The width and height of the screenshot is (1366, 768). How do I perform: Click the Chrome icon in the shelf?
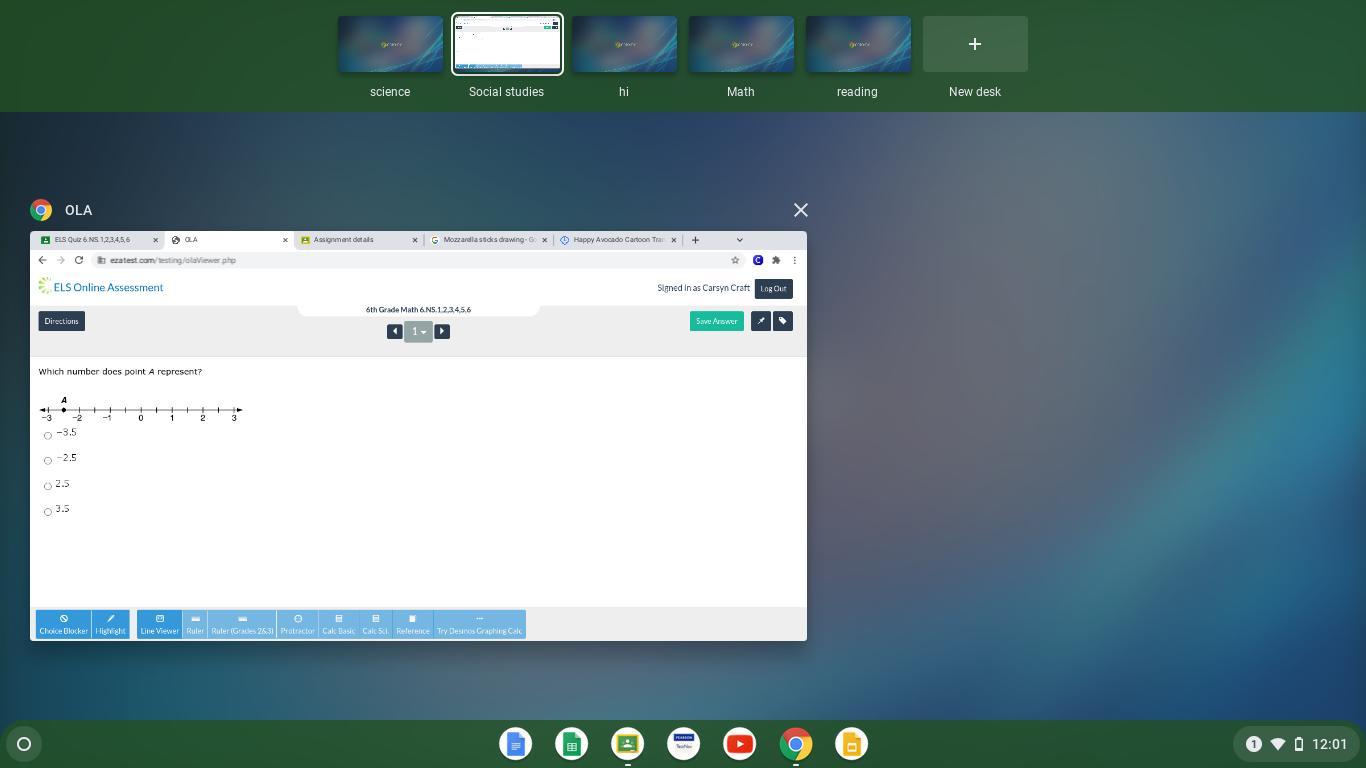pyautogui.click(x=796, y=744)
